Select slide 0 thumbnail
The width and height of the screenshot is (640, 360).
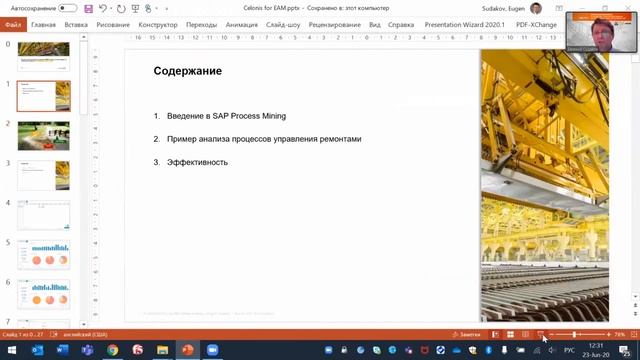[44, 56]
